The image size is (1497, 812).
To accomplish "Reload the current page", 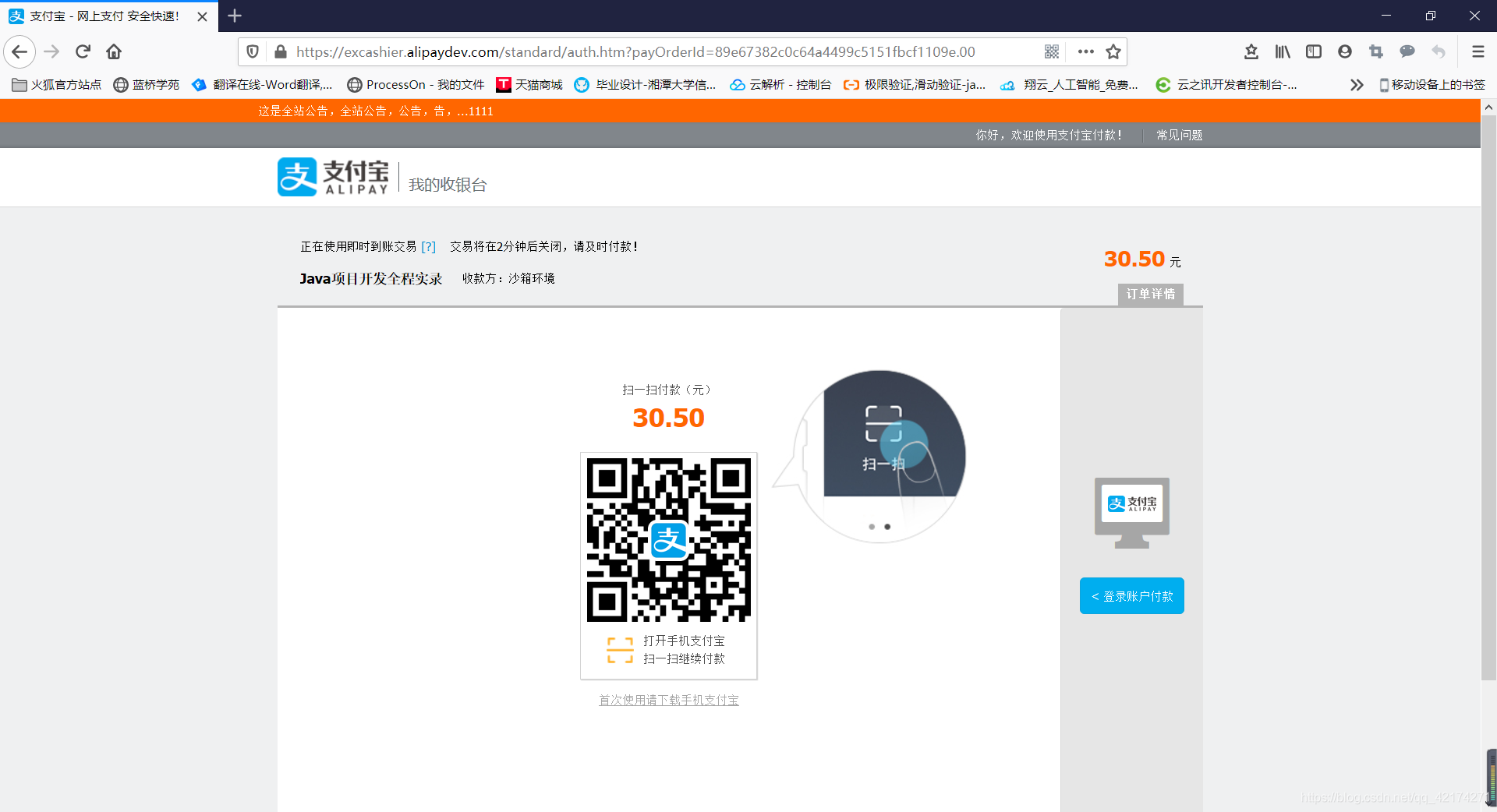I will [x=83, y=52].
